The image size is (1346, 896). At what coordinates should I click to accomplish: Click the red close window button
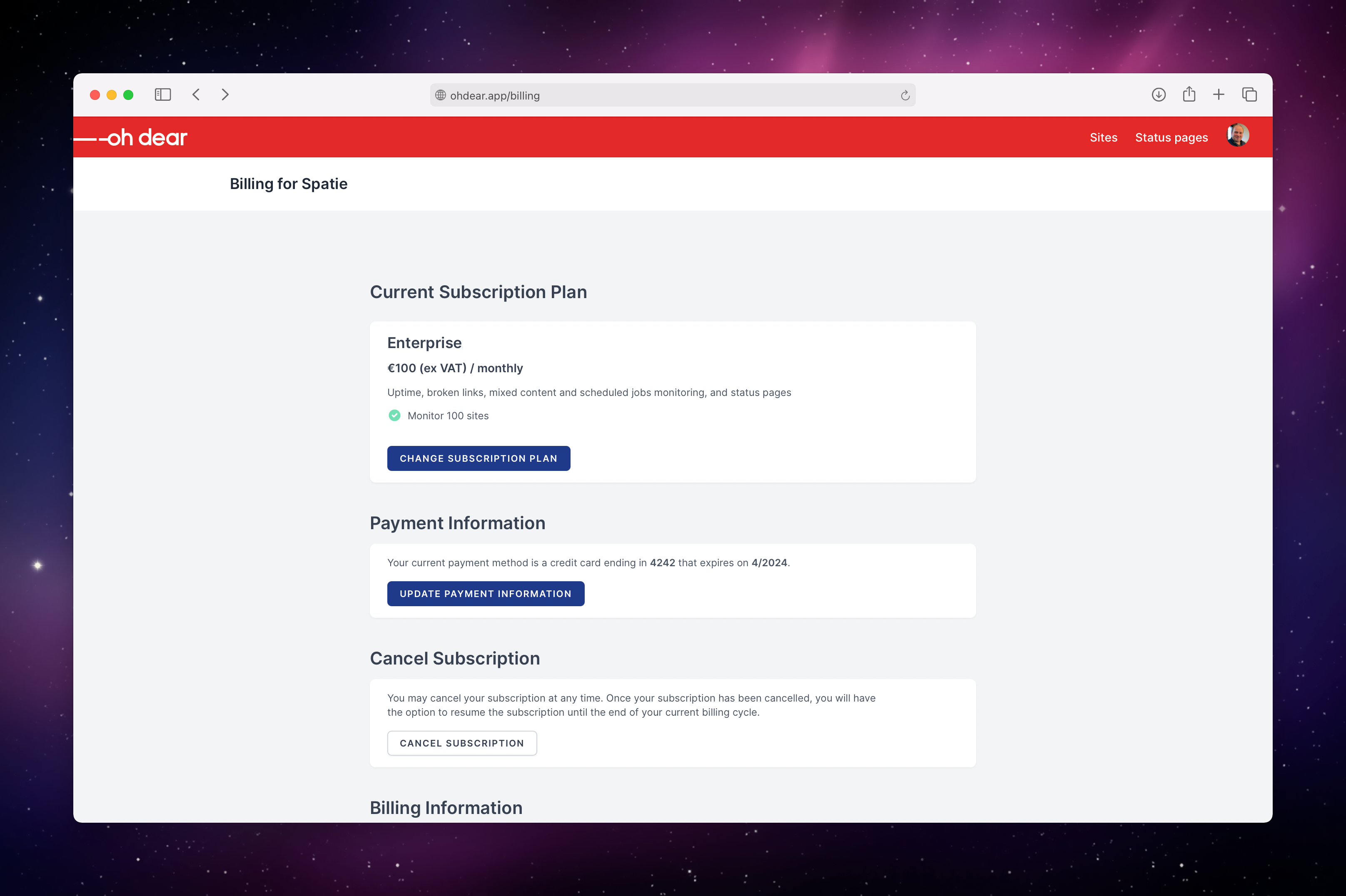[95, 95]
